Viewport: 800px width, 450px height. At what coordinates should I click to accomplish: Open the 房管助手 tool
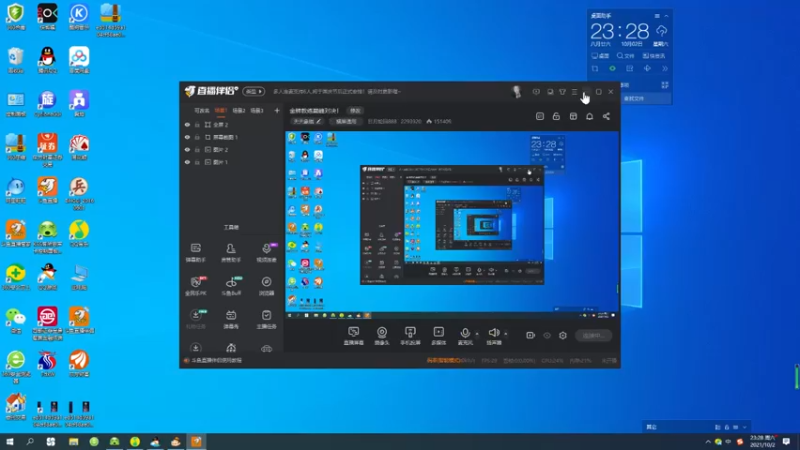(231, 253)
